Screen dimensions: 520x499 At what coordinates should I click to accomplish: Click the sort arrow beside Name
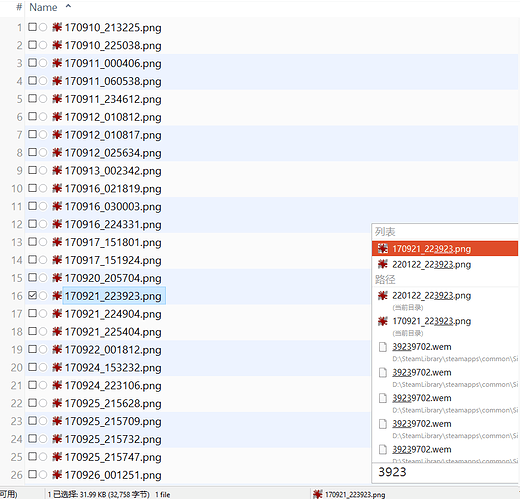pyautogui.click(x=68, y=6)
